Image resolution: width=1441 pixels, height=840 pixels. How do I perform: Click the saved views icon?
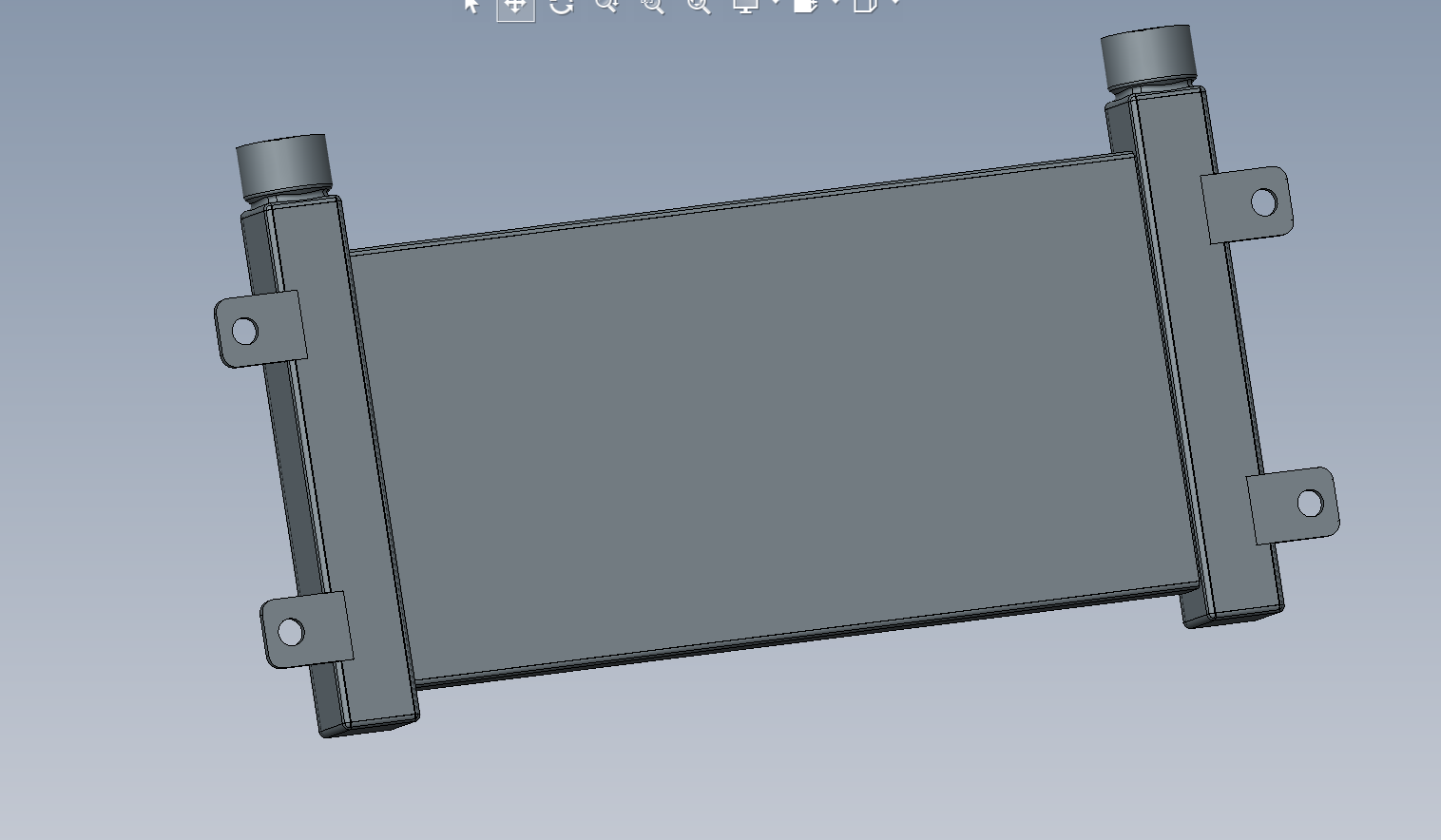tap(805, 5)
